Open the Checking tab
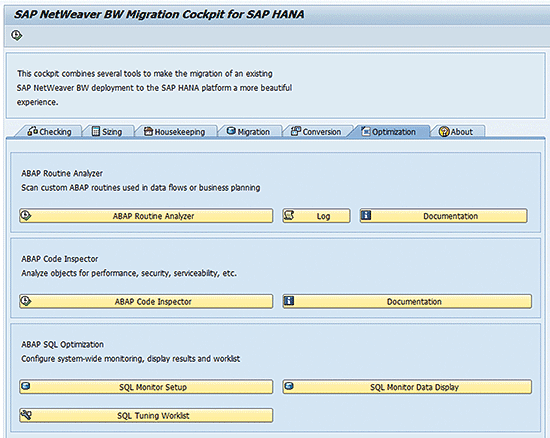The width and height of the screenshot is (550, 438). pyautogui.click(x=49, y=132)
